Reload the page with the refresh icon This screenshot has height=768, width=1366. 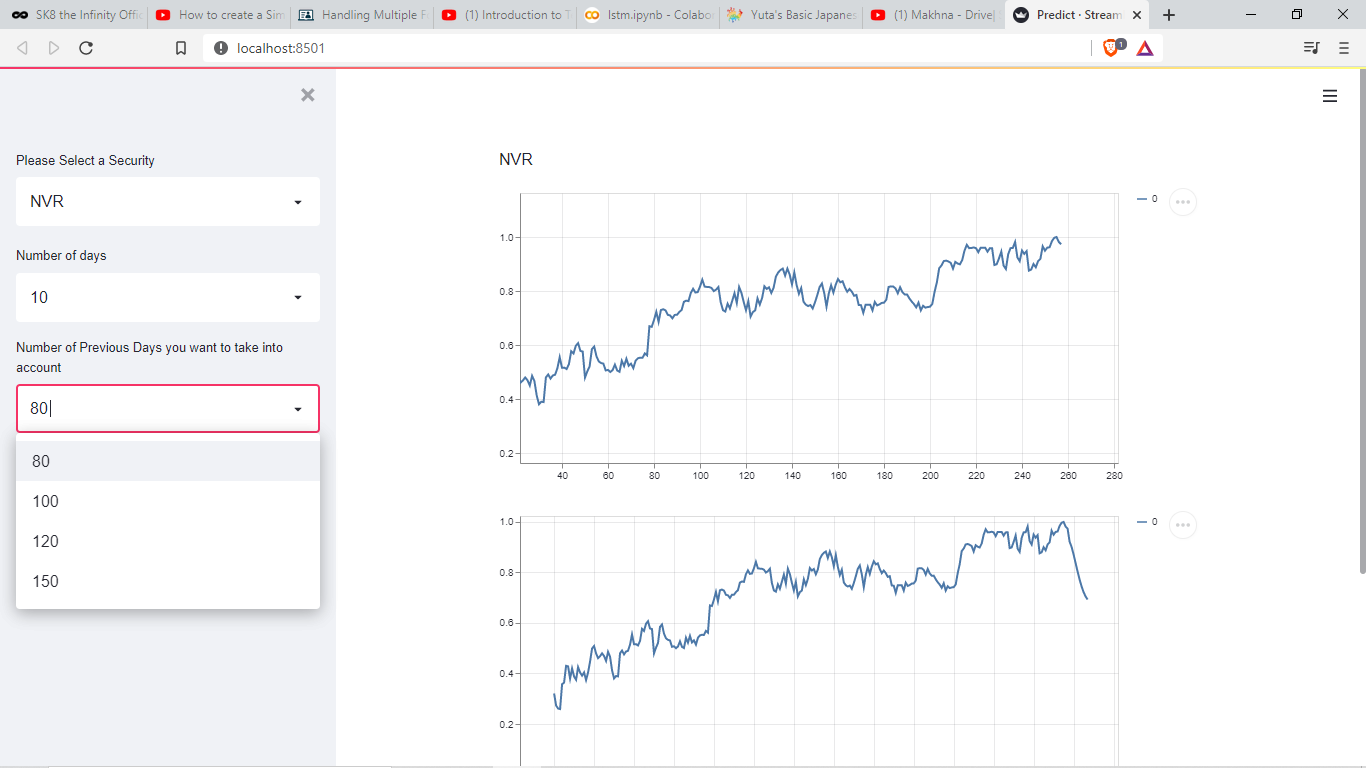coord(86,48)
